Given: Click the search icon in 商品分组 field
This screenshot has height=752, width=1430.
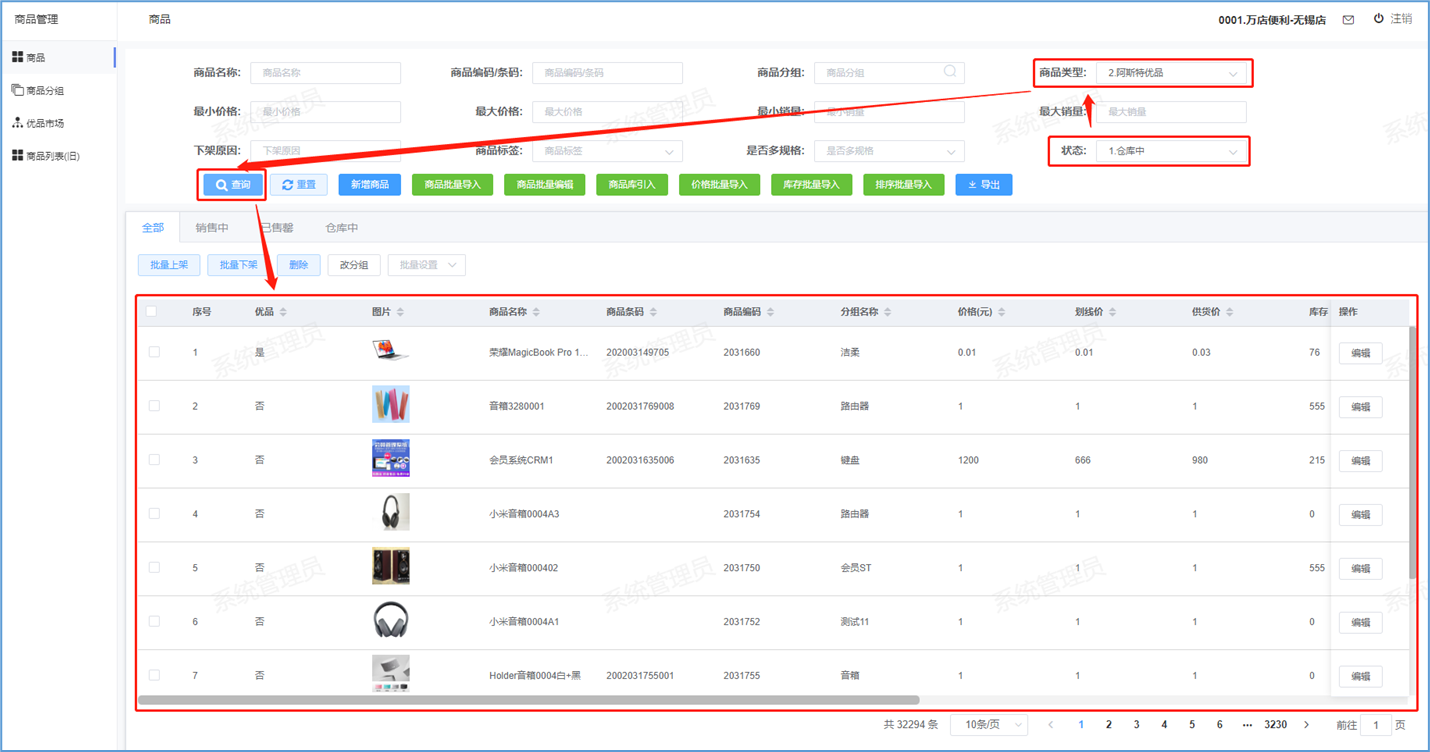Looking at the screenshot, I should point(950,72).
